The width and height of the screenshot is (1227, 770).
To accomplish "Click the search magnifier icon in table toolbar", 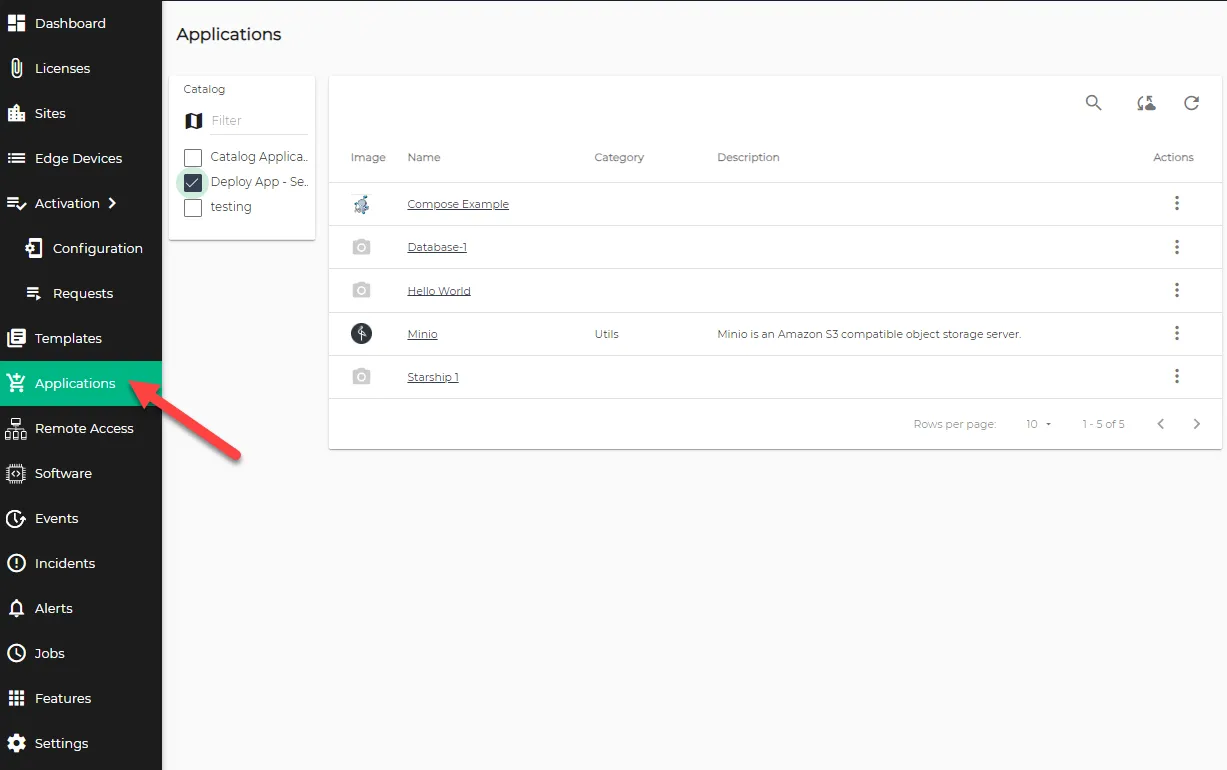I will click(1094, 103).
